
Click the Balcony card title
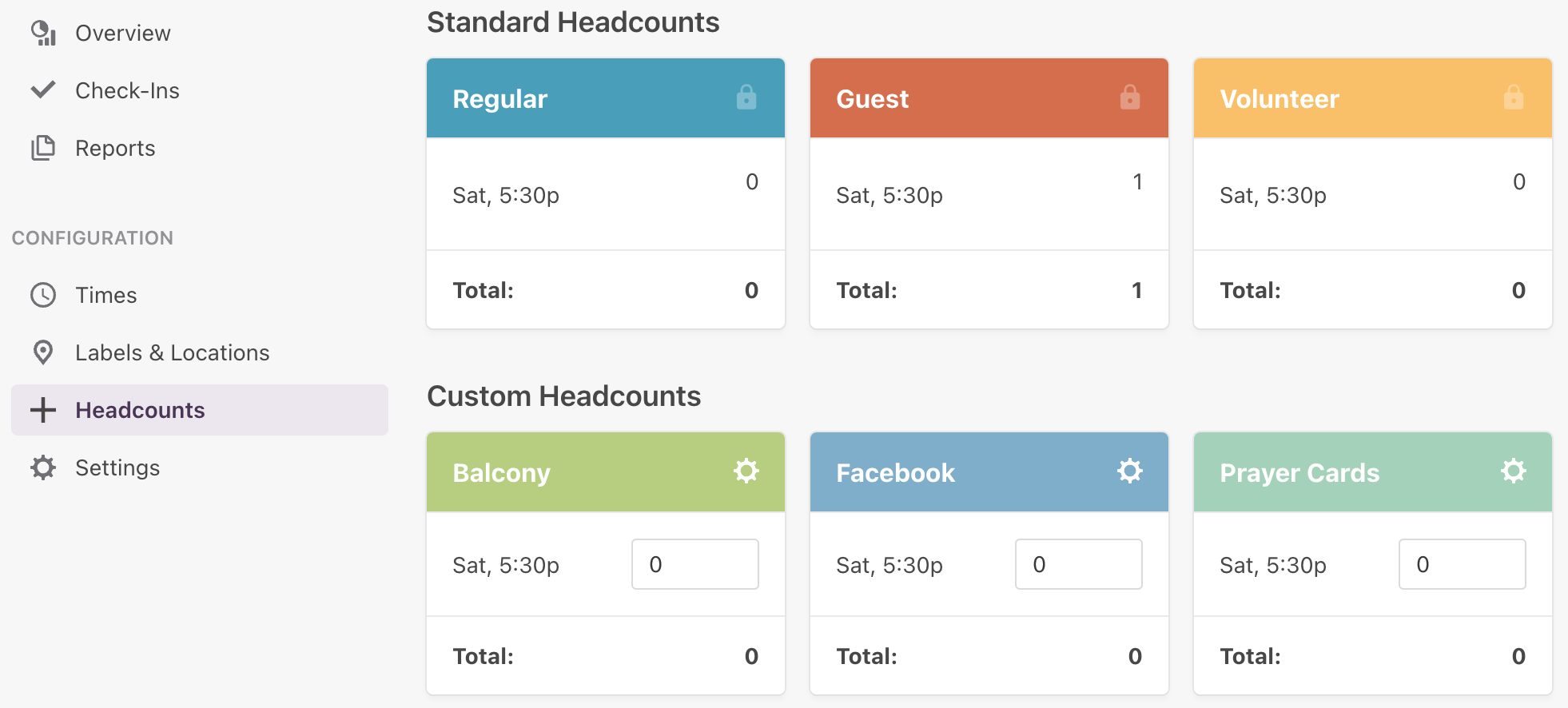[502, 472]
